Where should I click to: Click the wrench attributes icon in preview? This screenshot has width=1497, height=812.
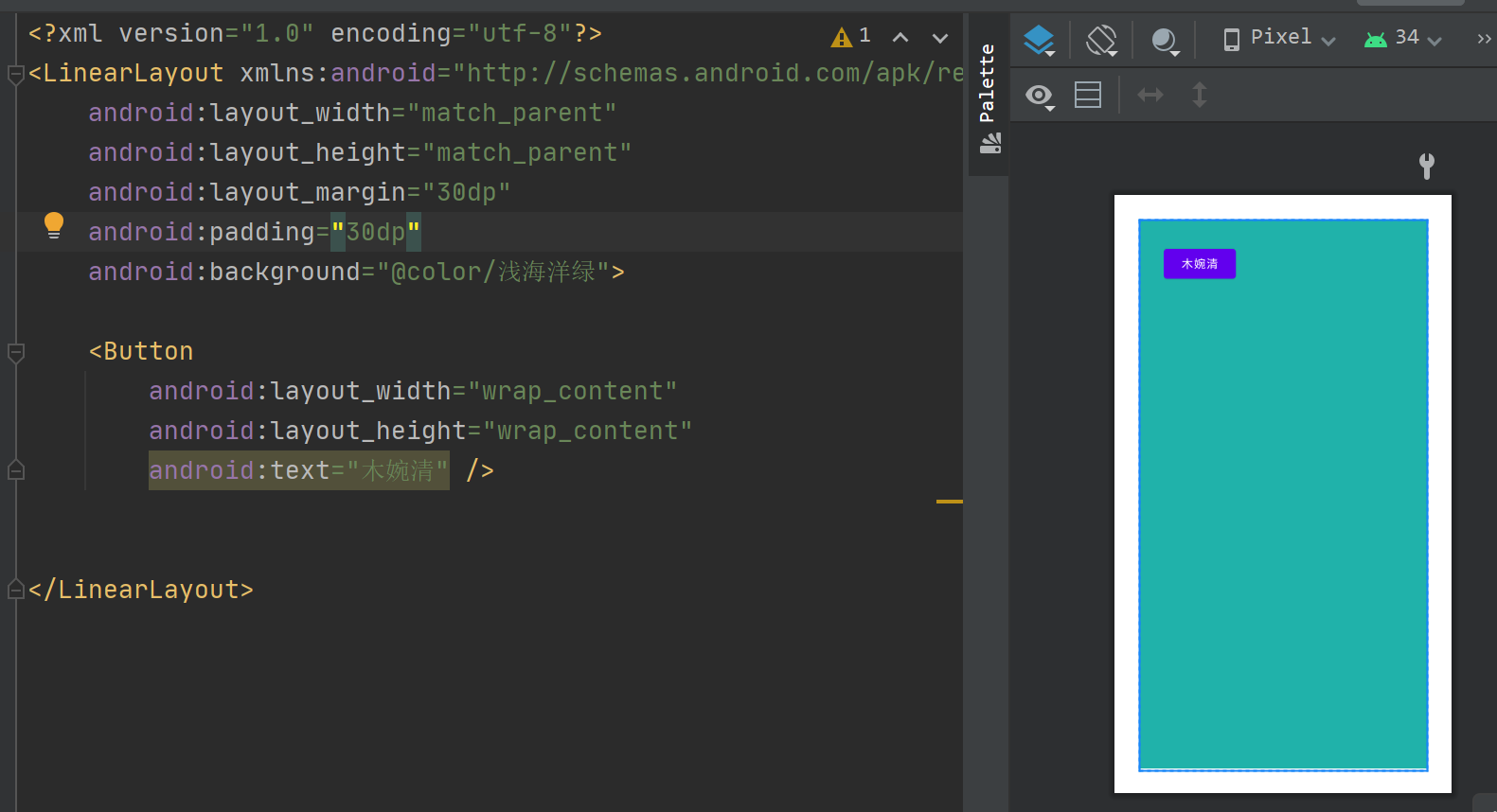pyautogui.click(x=1427, y=167)
